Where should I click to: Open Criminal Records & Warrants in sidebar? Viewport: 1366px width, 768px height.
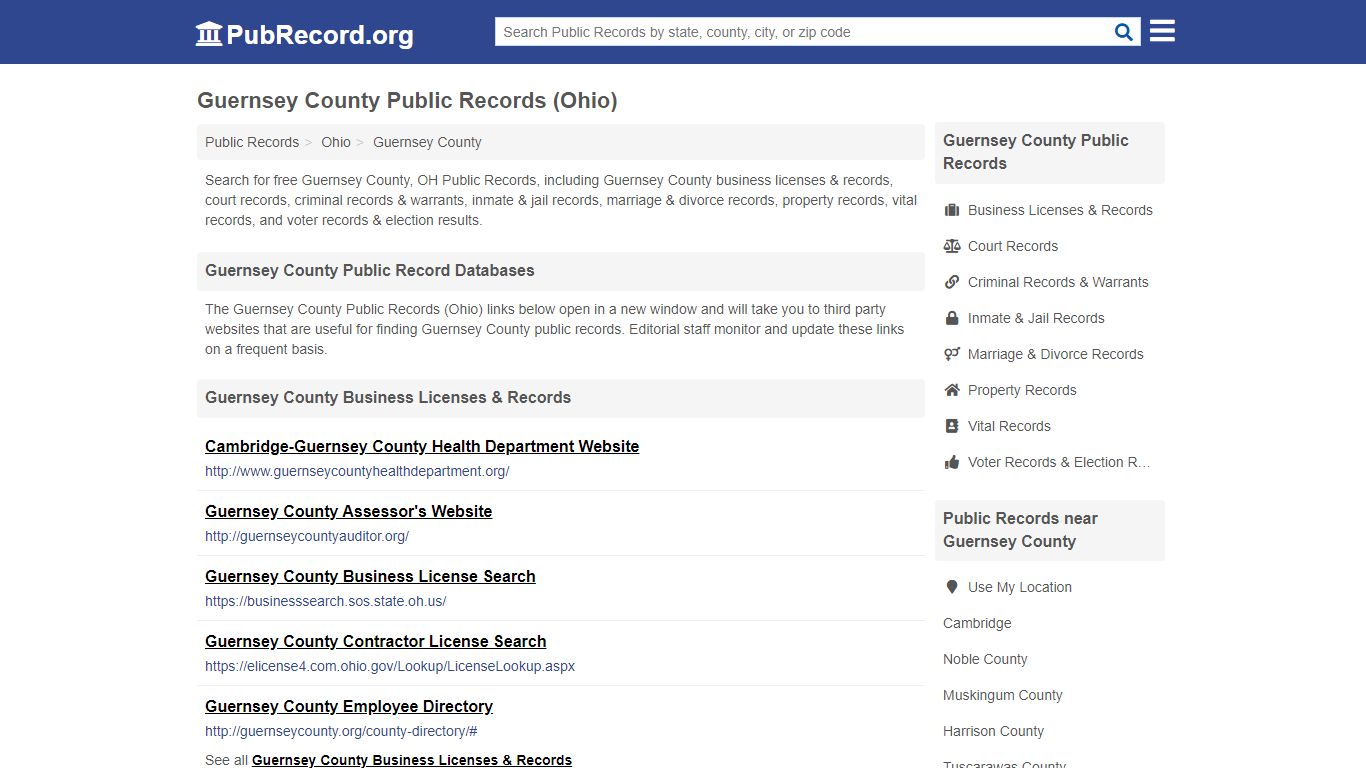point(1058,282)
